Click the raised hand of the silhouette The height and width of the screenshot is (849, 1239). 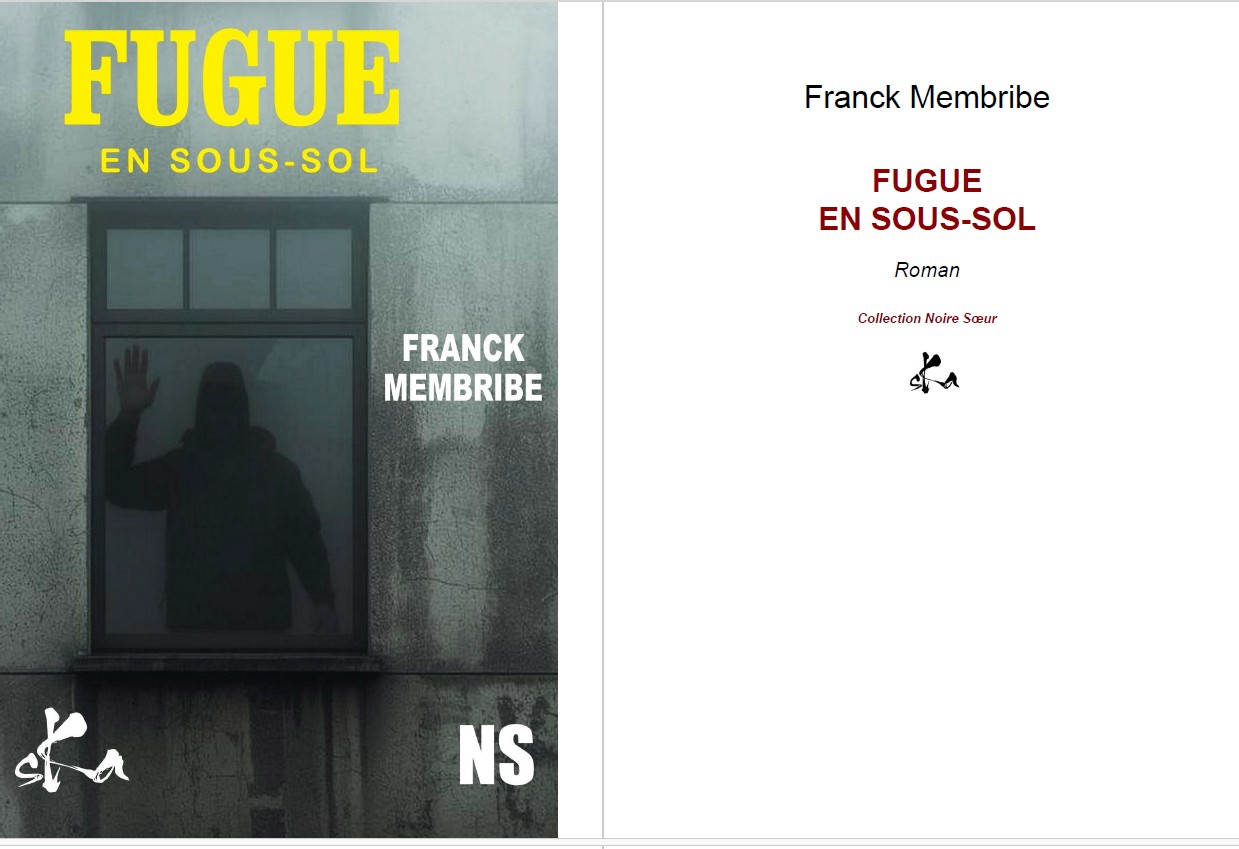[x=135, y=378]
